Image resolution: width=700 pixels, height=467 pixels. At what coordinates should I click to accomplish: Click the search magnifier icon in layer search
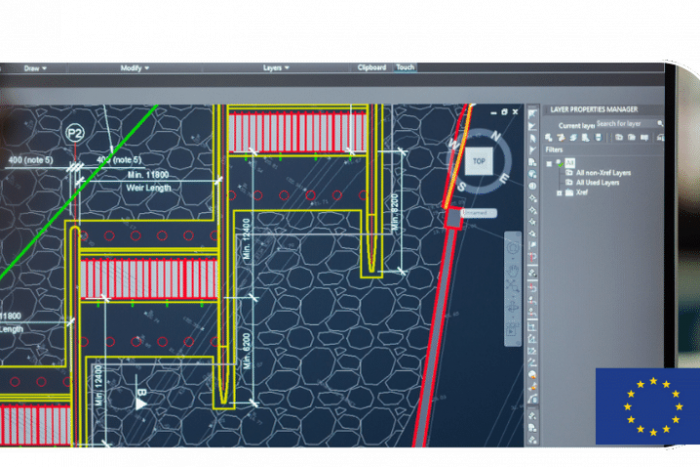tap(657, 123)
